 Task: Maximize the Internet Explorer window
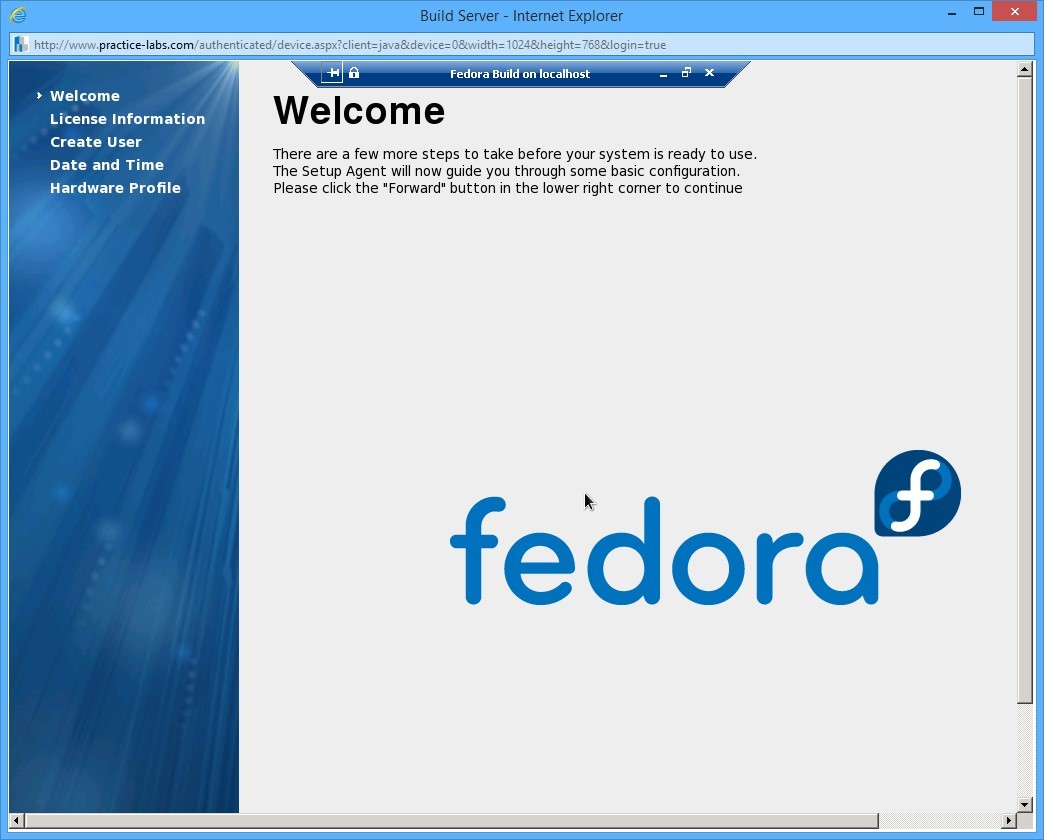[979, 12]
